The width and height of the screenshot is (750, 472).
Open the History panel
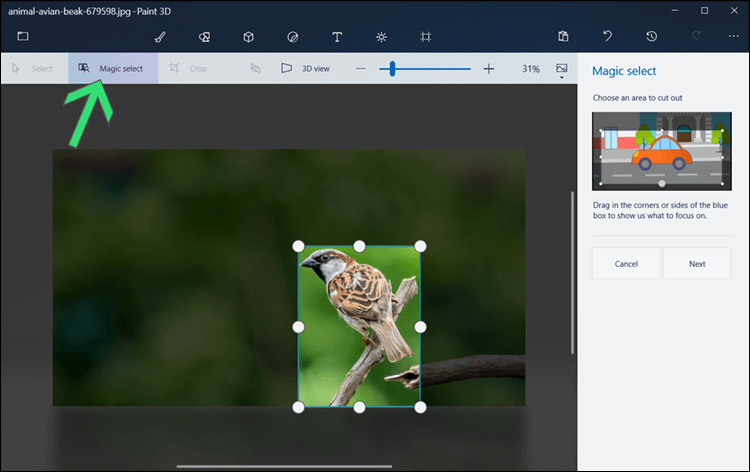(x=651, y=36)
